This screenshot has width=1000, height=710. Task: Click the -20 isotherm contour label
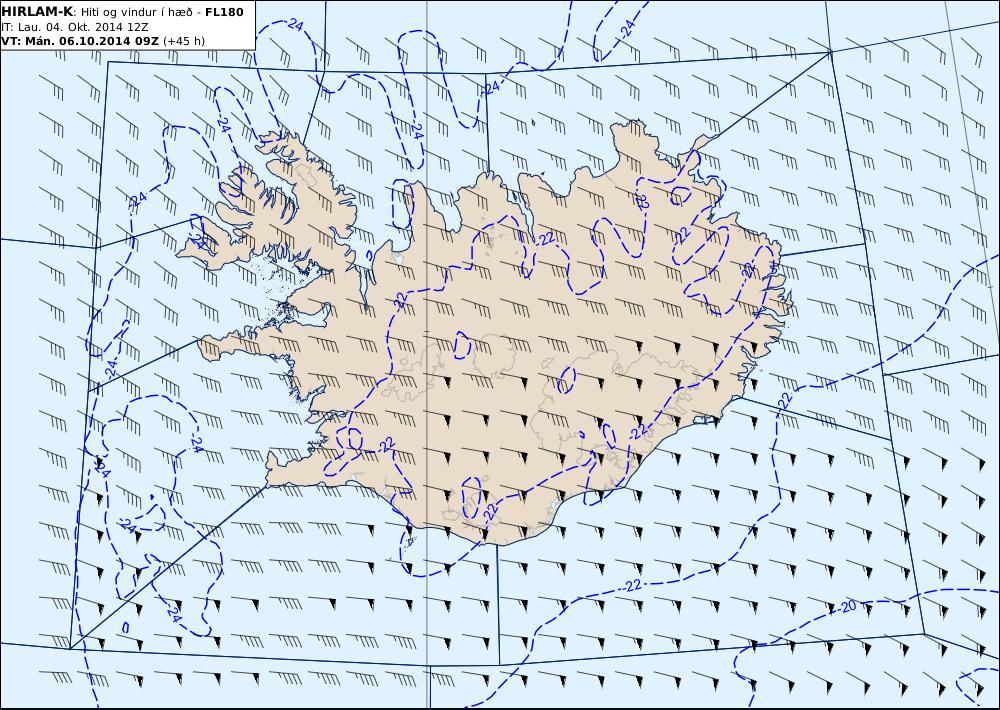click(x=846, y=607)
